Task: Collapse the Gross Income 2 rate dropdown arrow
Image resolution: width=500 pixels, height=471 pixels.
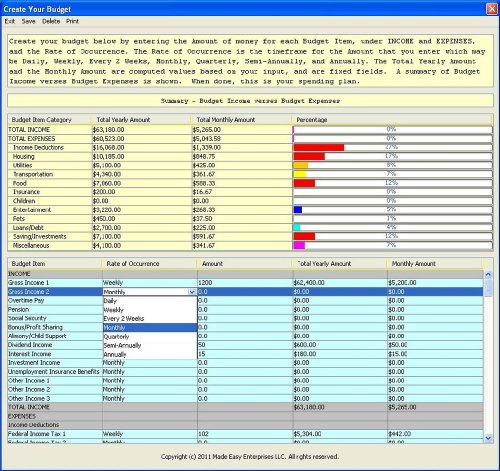Action: click(192, 292)
